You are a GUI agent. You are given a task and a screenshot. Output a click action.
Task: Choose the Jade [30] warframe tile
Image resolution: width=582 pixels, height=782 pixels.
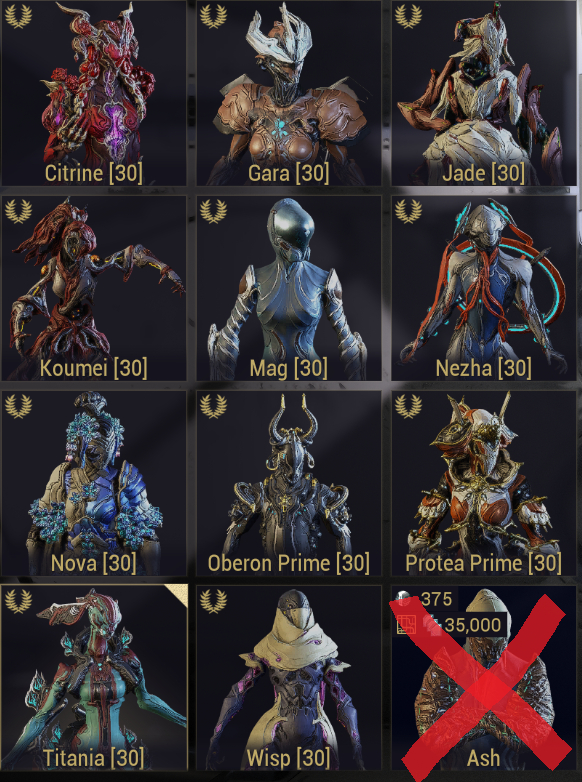[484, 93]
